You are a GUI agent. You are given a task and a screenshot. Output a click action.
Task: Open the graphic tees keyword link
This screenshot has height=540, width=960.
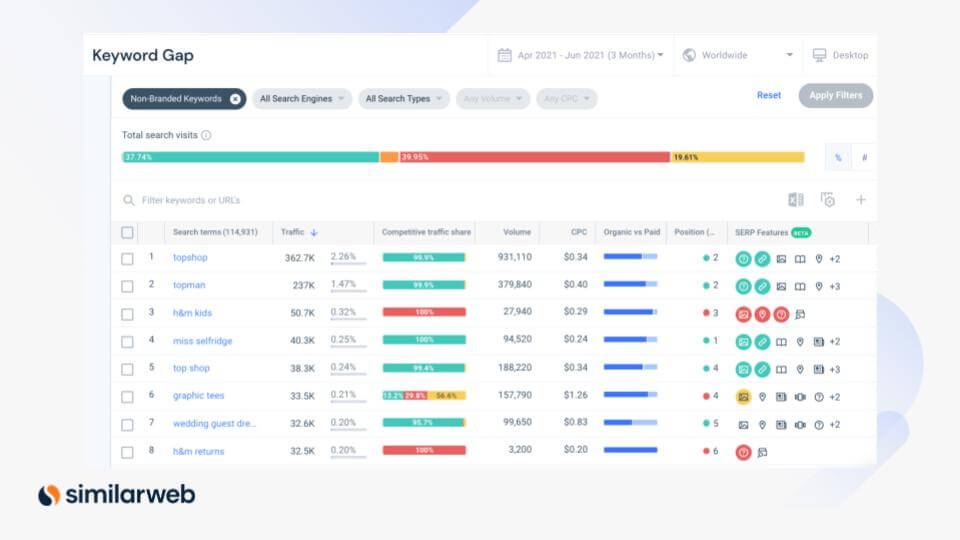(x=198, y=396)
